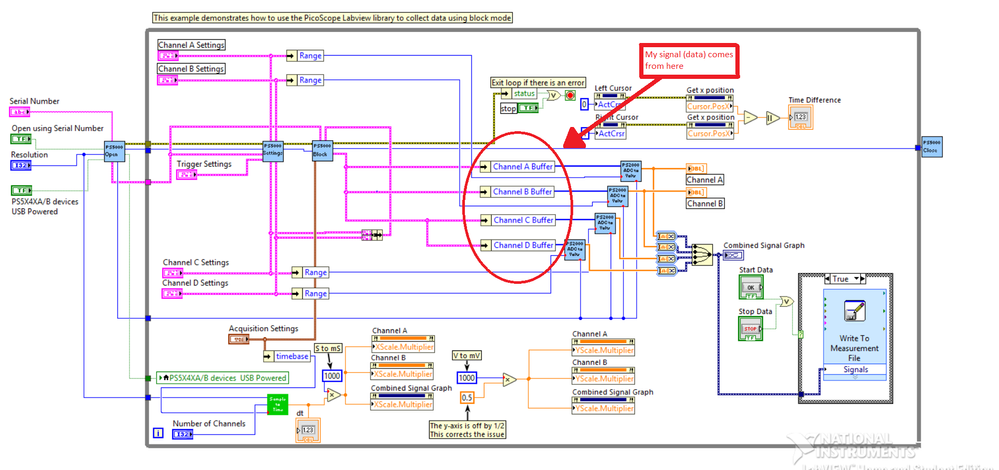Select the dt numeric indicator terminal
This screenshot has width=999, height=470.
click(308, 431)
